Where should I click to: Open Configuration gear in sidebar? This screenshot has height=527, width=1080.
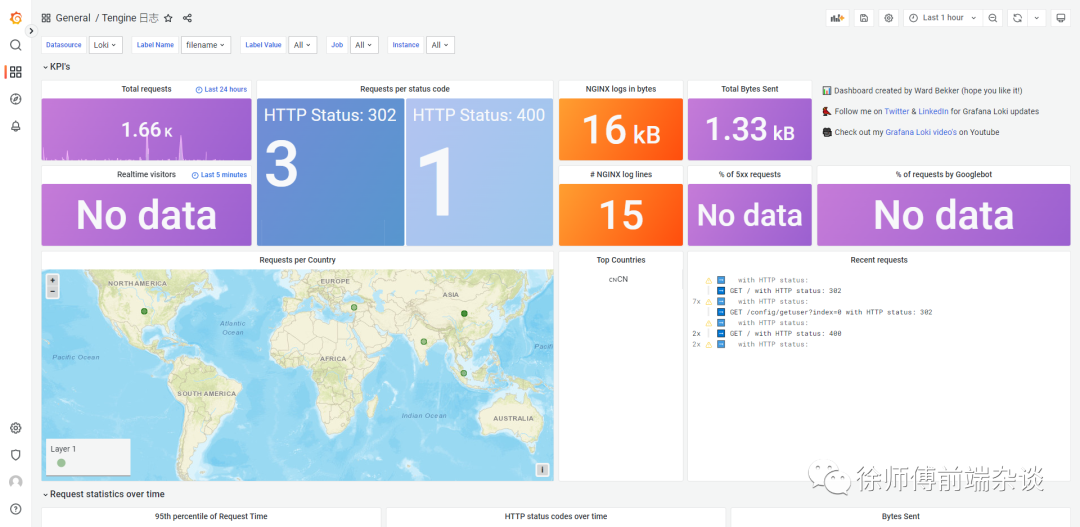click(16, 428)
